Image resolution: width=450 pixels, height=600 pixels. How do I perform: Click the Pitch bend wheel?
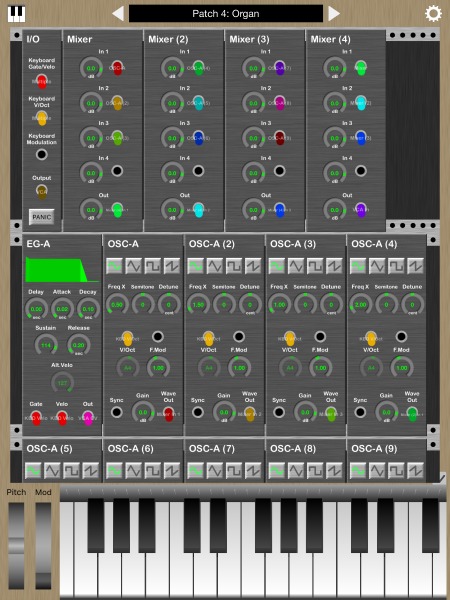coord(16,546)
